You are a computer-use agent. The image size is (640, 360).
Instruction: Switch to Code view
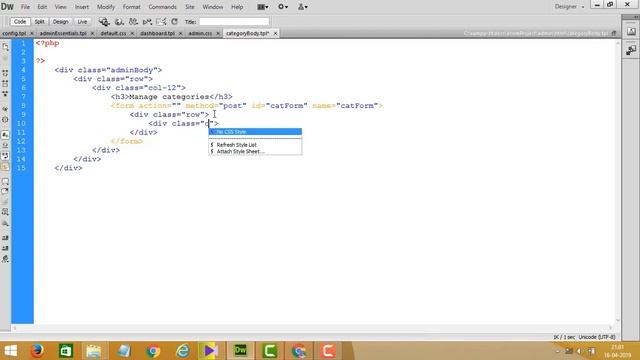click(20, 22)
